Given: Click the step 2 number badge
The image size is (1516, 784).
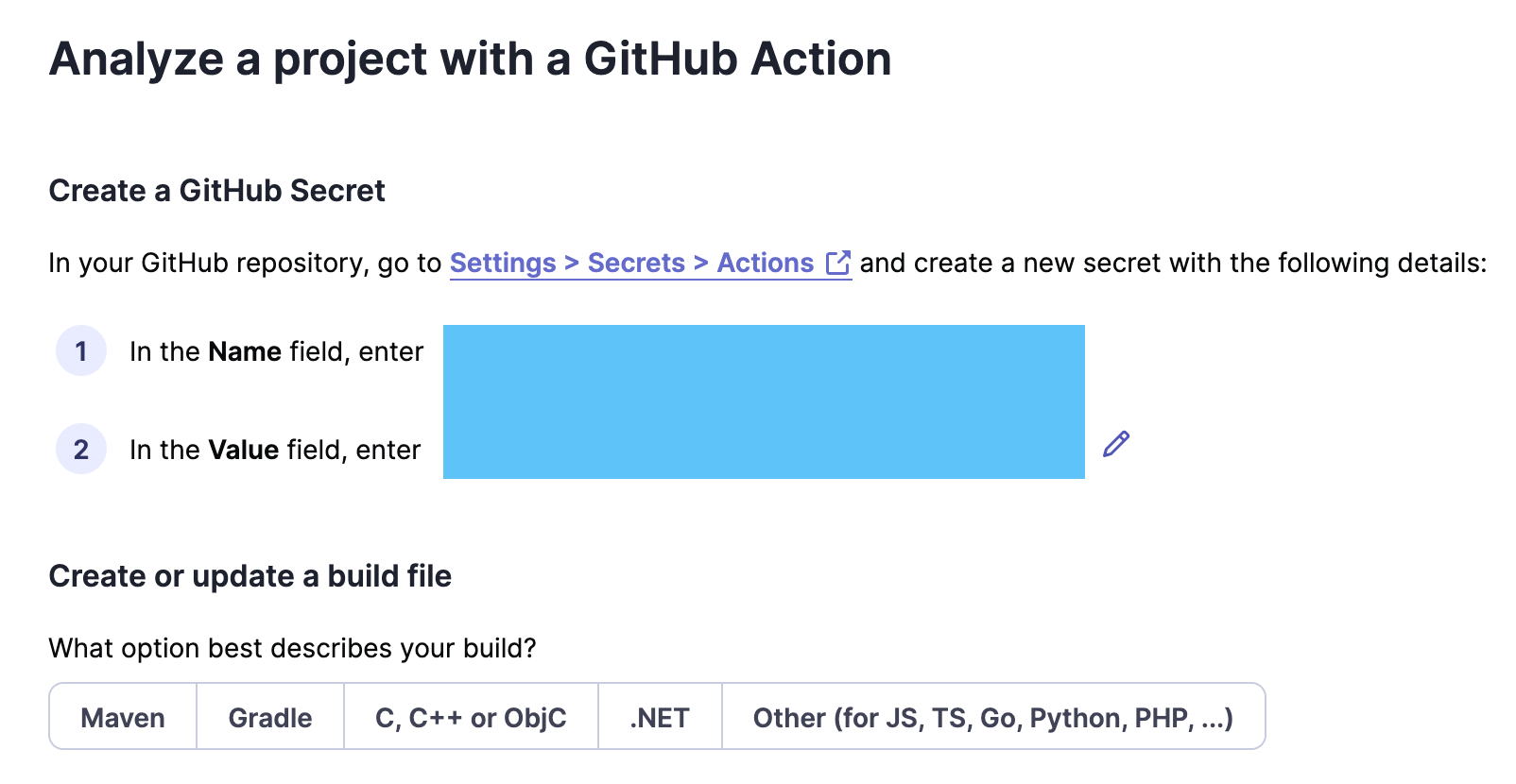Looking at the screenshot, I should [x=81, y=450].
